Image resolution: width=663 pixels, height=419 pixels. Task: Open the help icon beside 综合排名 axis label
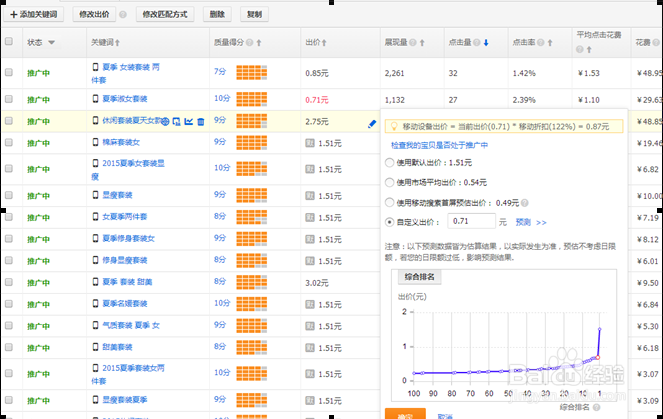pos(596,407)
